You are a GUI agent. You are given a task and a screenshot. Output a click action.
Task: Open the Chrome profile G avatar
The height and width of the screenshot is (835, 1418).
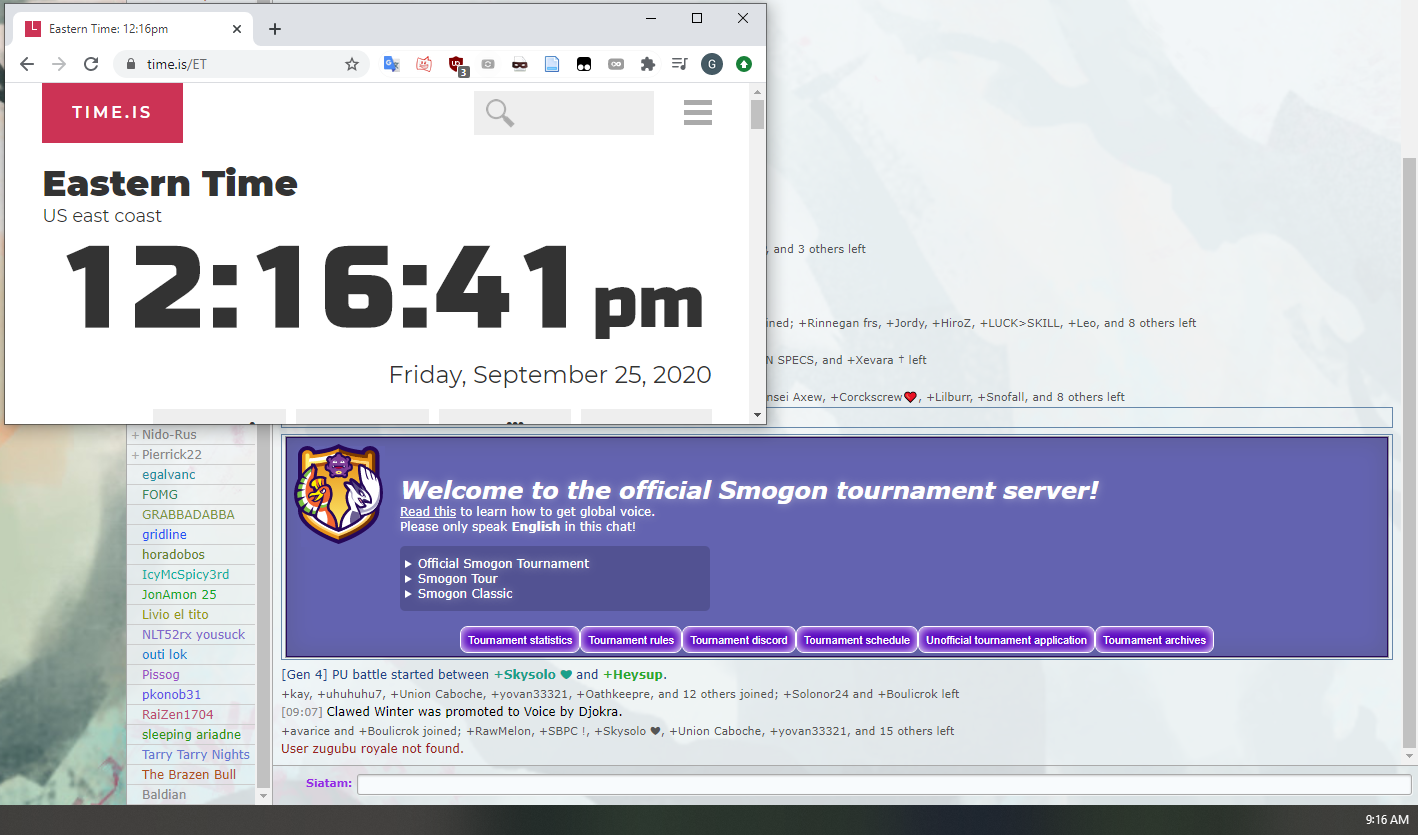(x=712, y=64)
